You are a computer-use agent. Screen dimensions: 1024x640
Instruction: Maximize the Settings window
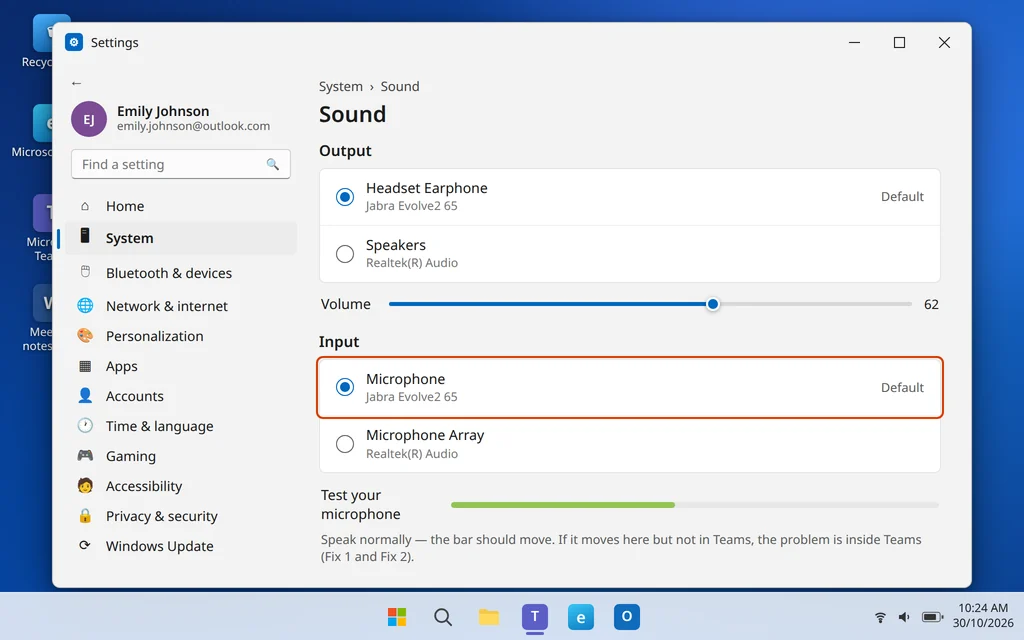pos(899,42)
